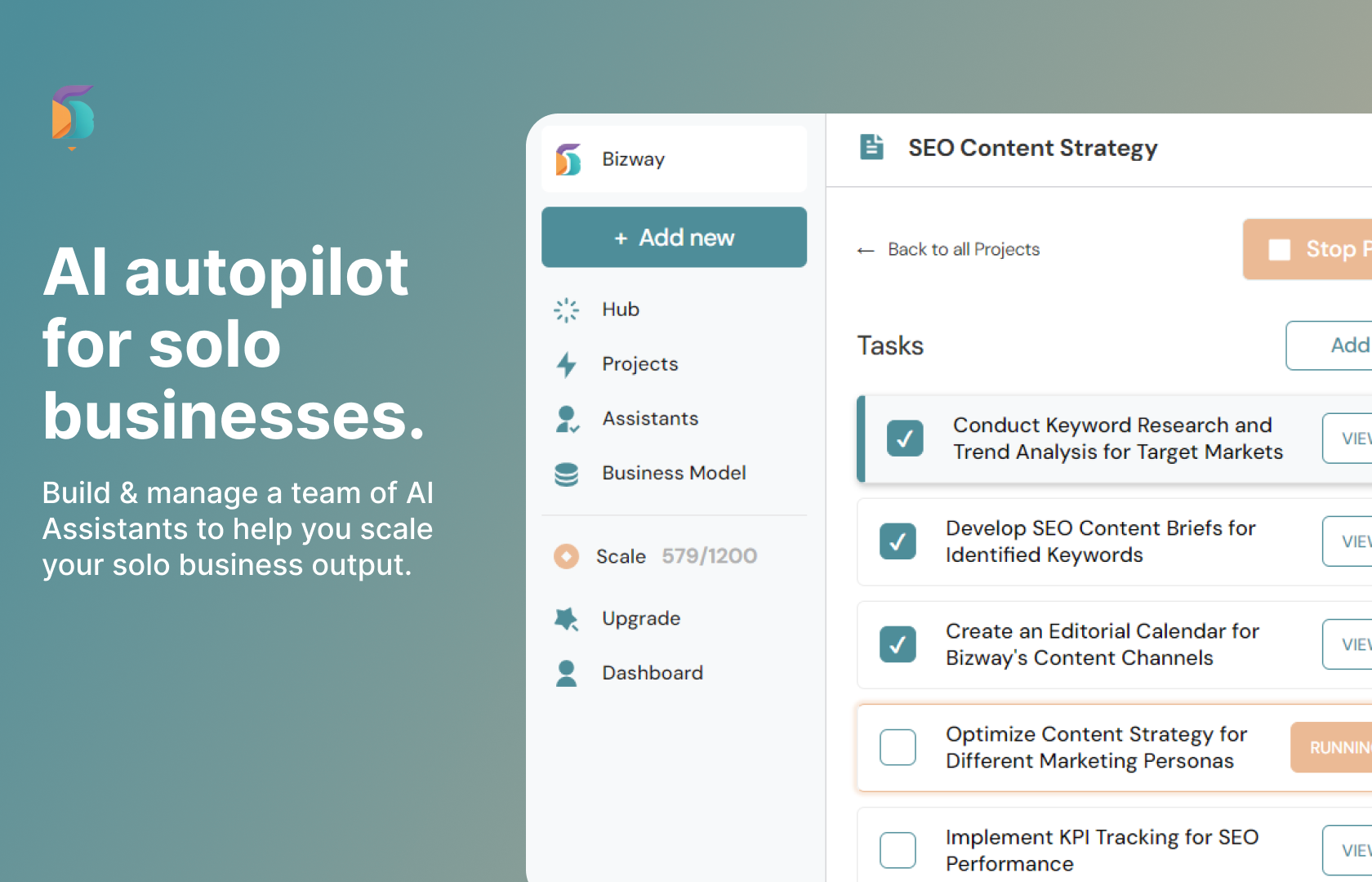Click the back arrow icon
Image resolution: width=1372 pixels, height=882 pixels.
[x=866, y=250]
